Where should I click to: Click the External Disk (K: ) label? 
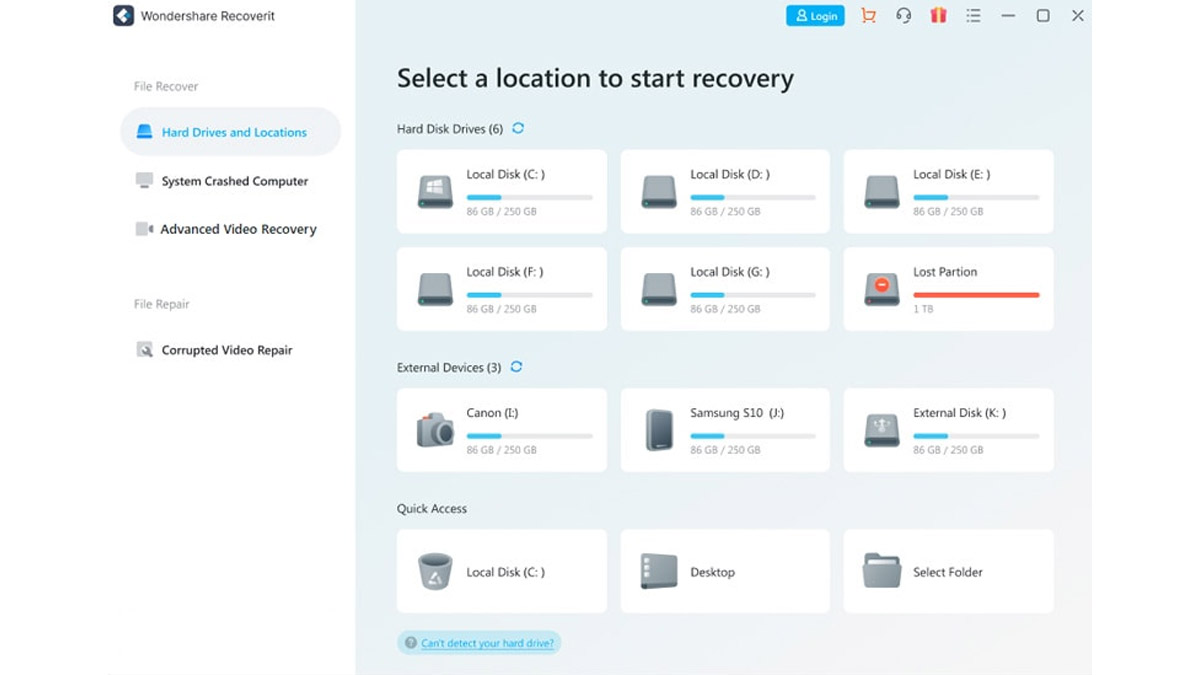tap(960, 413)
